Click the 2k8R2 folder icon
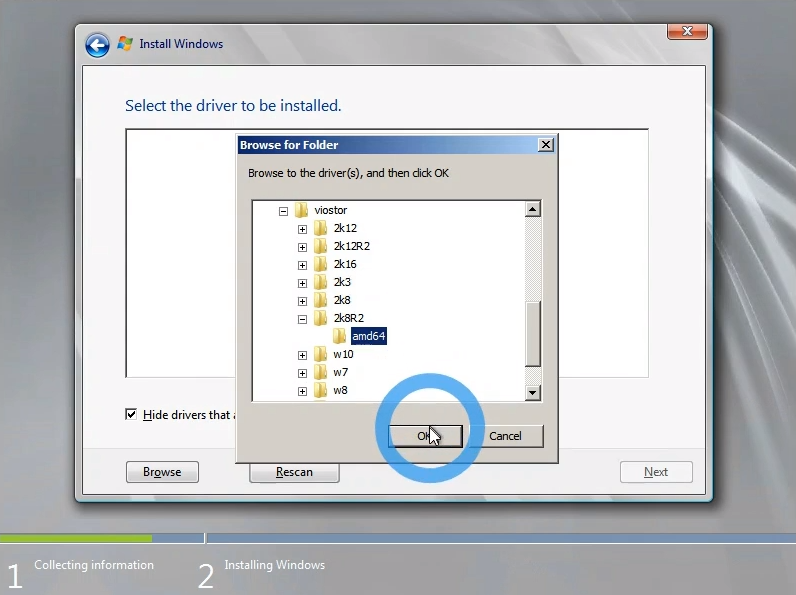The image size is (796, 595). coord(320,318)
